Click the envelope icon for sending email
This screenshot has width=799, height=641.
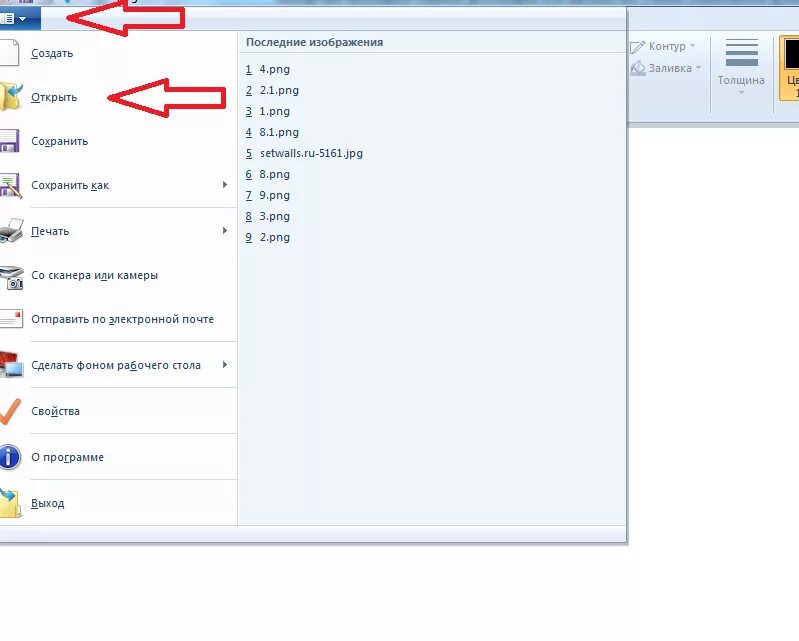pyautogui.click(x=11, y=319)
